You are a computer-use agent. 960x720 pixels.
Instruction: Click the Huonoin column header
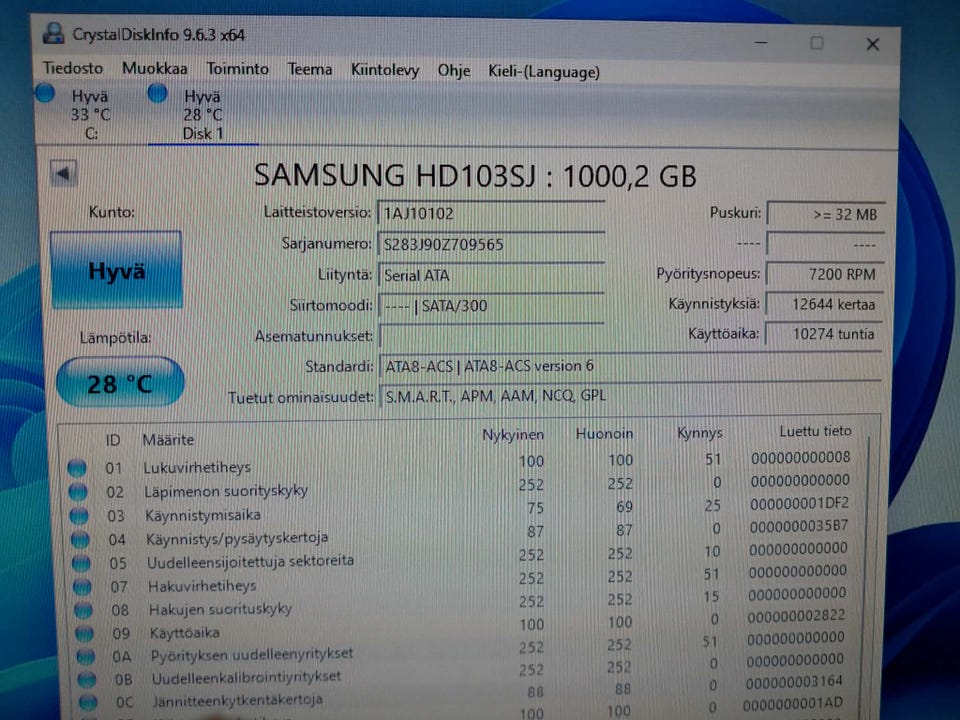pyautogui.click(x=604, y=433)
